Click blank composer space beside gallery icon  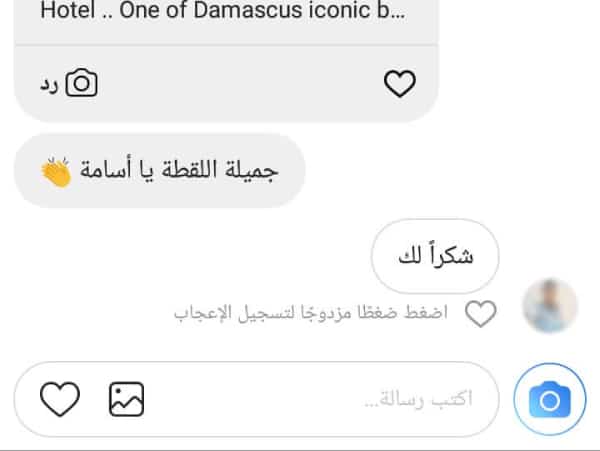(253, 399)
